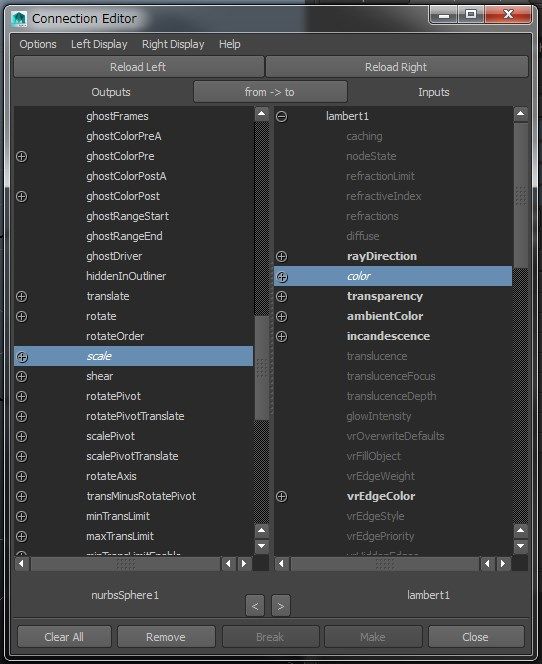Collapse the lambert1 node tree
The image size is (542, 664).
(x=282, y=116)
